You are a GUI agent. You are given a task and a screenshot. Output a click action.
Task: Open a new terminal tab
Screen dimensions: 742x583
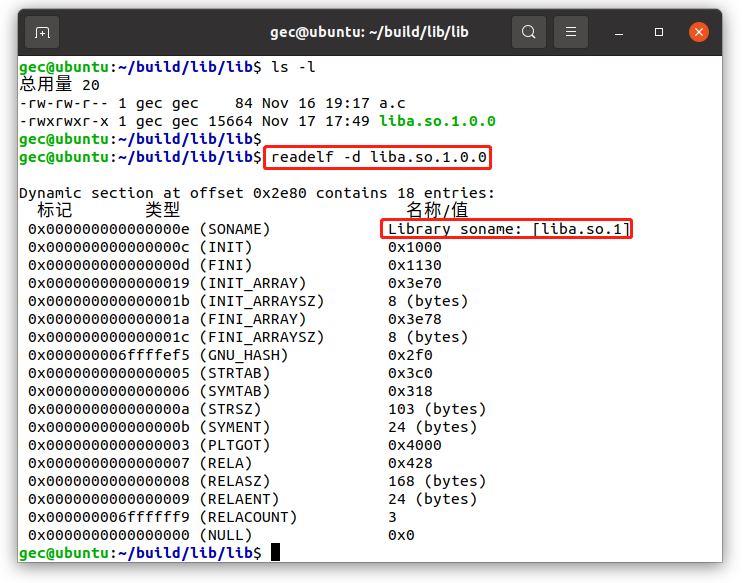42,32
